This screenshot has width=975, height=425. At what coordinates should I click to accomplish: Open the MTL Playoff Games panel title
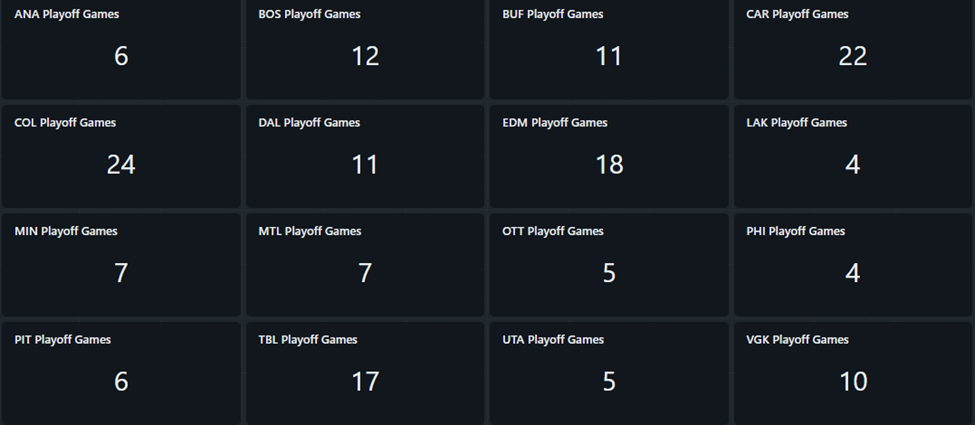click(x=310, y=231)
